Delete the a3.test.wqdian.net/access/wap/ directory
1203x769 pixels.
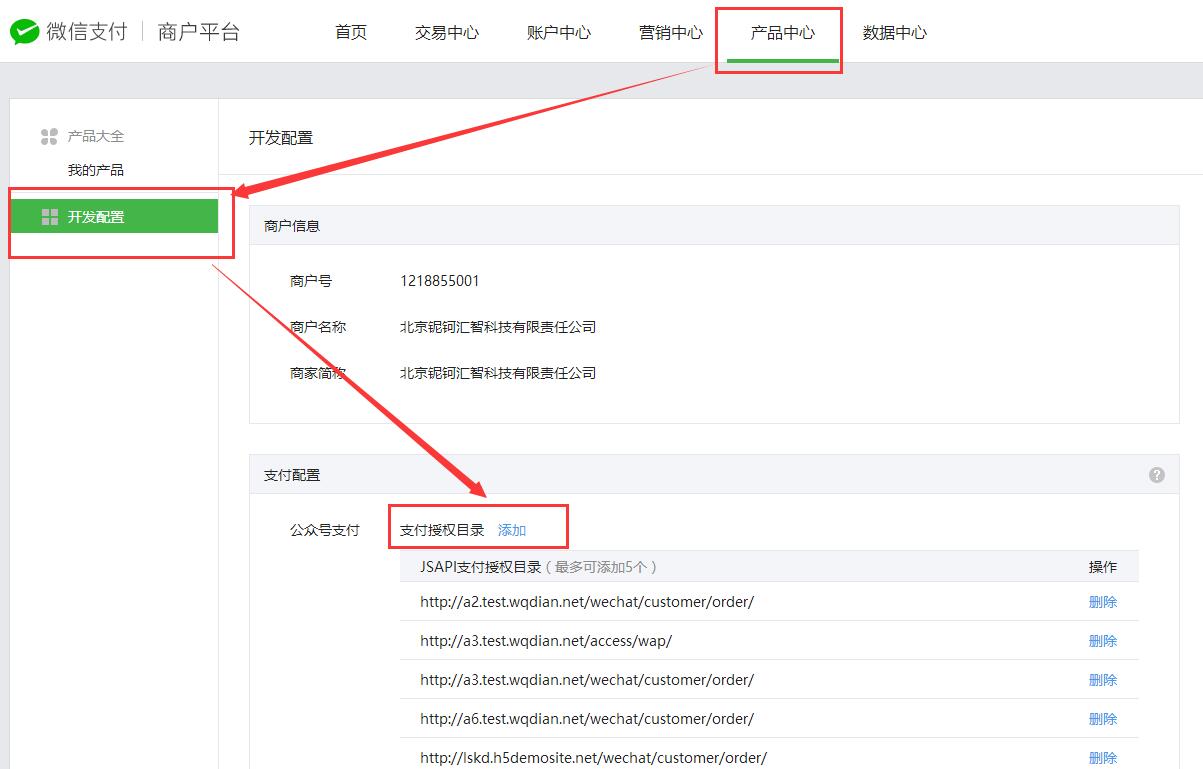[1103, 641]
